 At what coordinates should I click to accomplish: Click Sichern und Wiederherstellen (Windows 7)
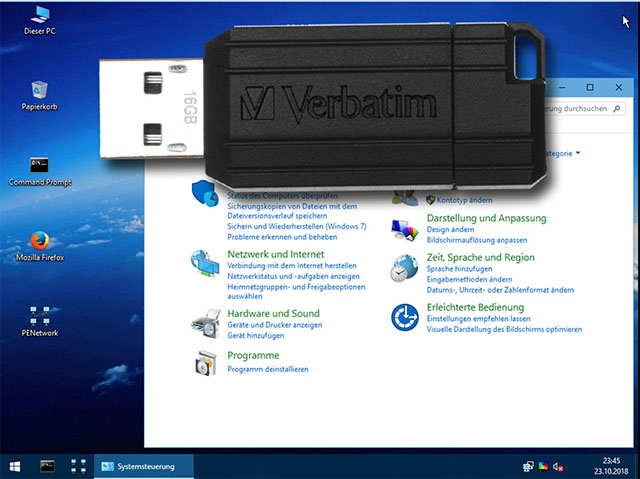coord(297,226)
